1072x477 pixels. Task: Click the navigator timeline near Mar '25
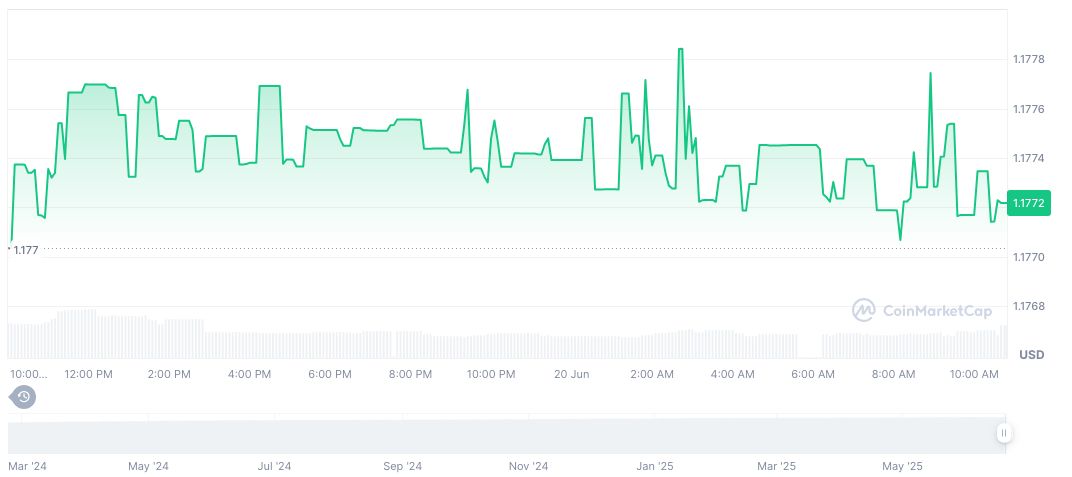point(776,434)
